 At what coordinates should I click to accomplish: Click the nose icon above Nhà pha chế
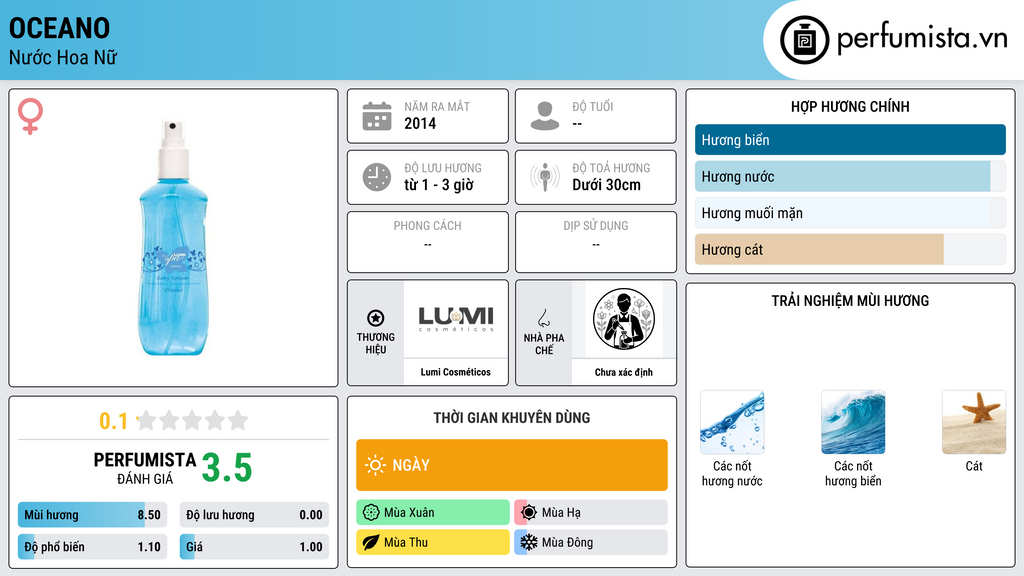(x=543, y=318)
